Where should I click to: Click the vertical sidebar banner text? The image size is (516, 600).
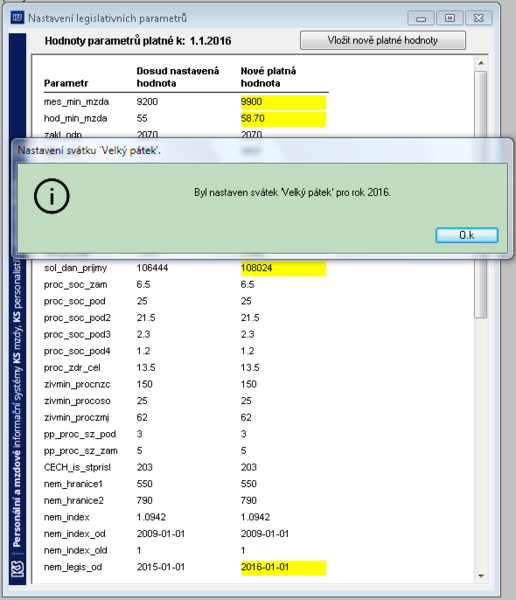[x=17, y=402]
